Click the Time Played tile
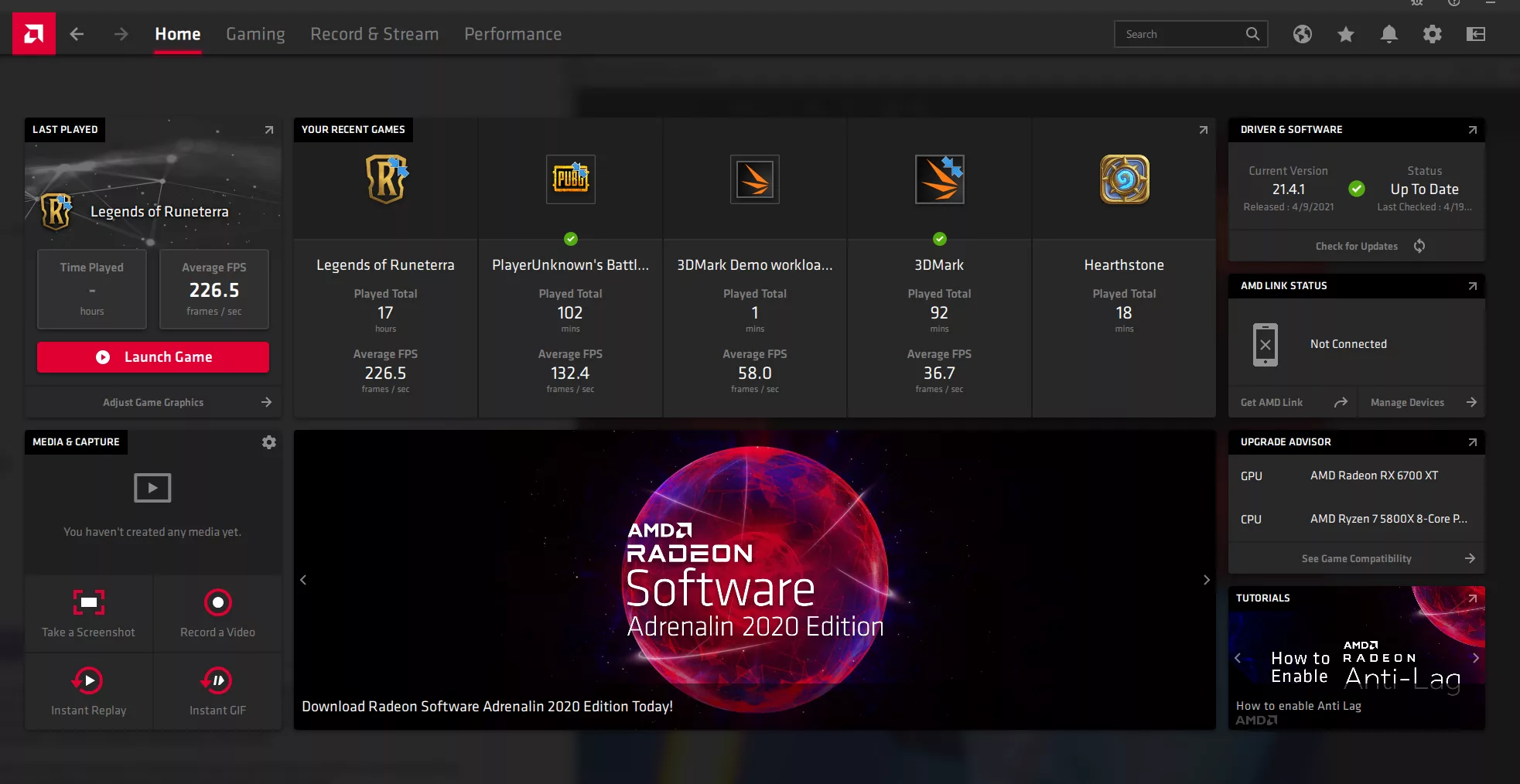 92,289
